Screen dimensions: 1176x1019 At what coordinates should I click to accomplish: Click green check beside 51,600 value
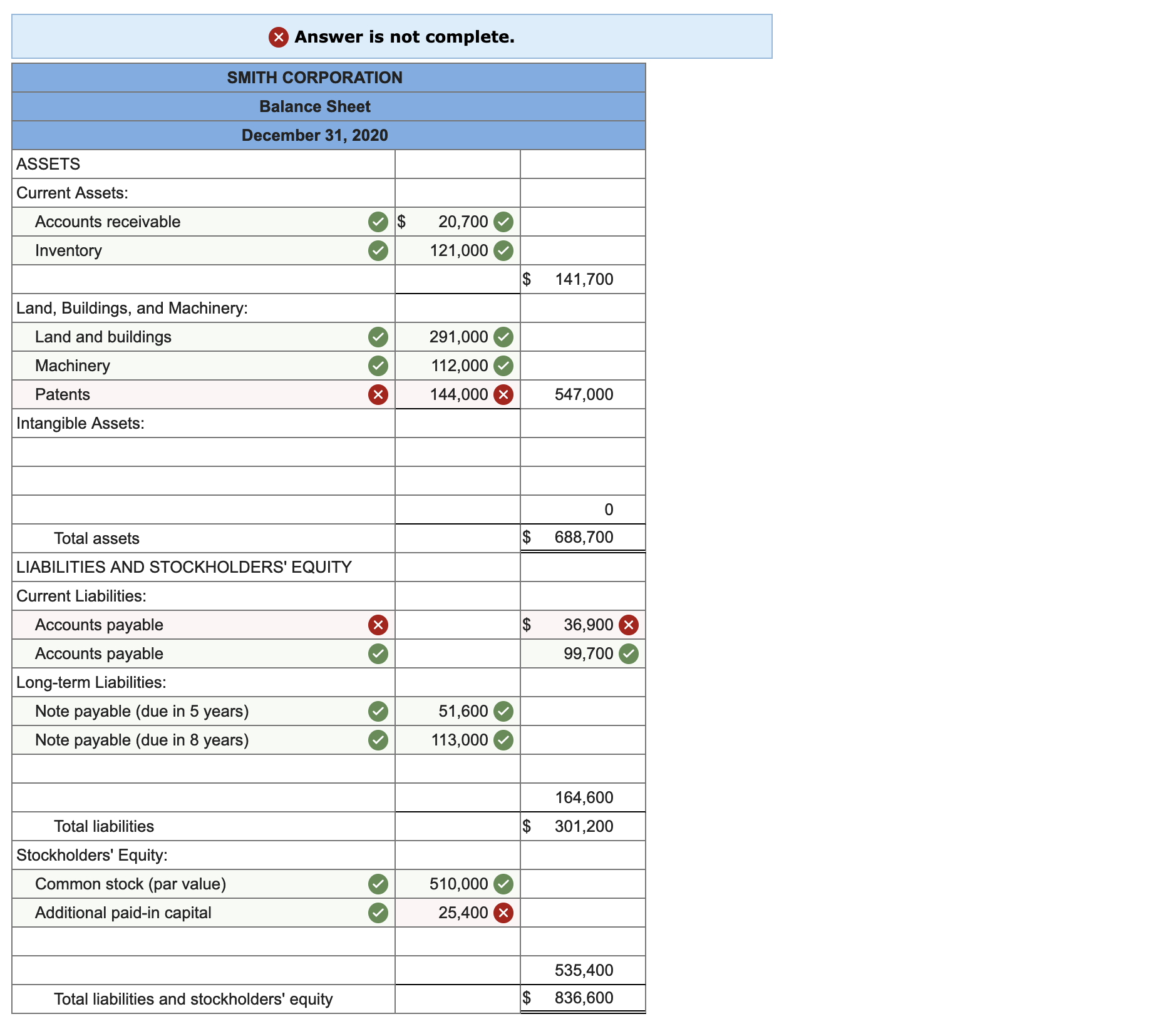point(503,711)
